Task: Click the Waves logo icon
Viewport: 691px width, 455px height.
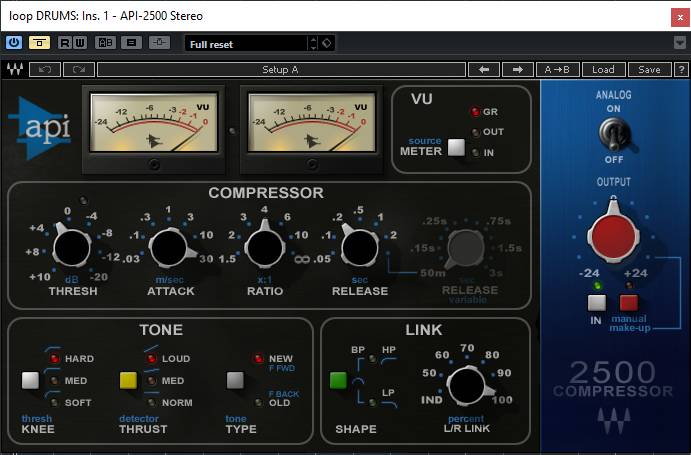Action: (15, 70)
